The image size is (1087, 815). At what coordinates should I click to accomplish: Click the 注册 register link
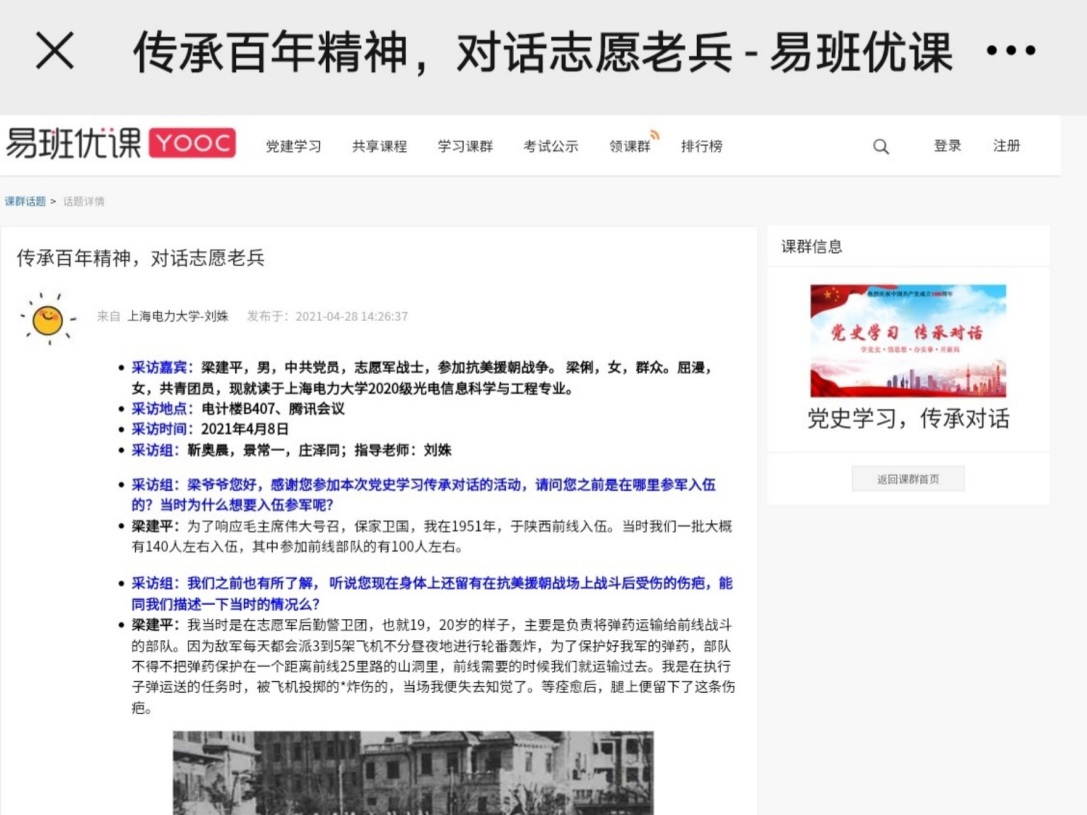tap(1006, 146)
